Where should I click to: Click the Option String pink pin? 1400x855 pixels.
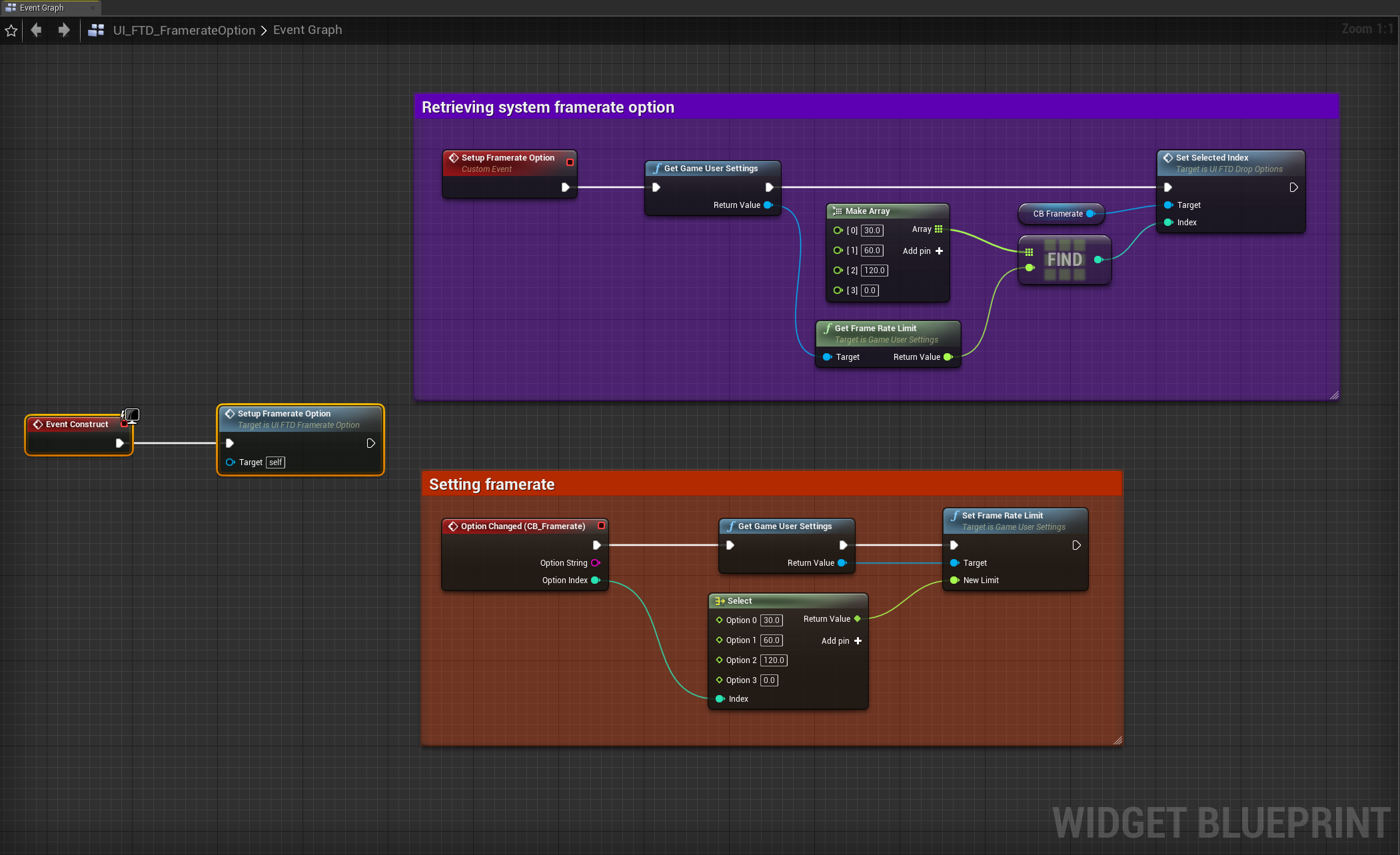point(595,563)
